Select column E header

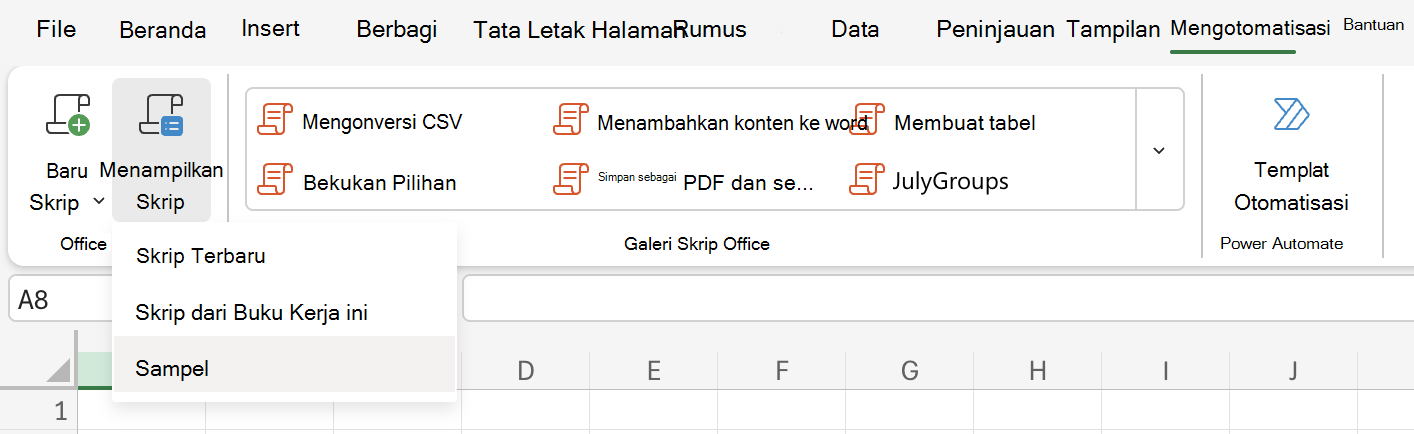click(x=653, y=371)
